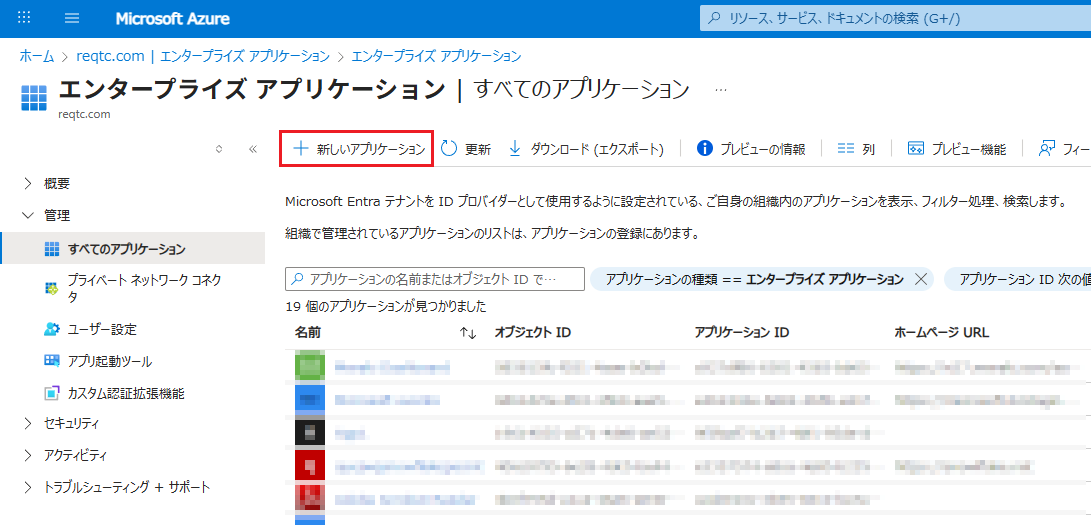Click the download arrow icon for export
Viewport: 1091px width, 525px height.
515,149
